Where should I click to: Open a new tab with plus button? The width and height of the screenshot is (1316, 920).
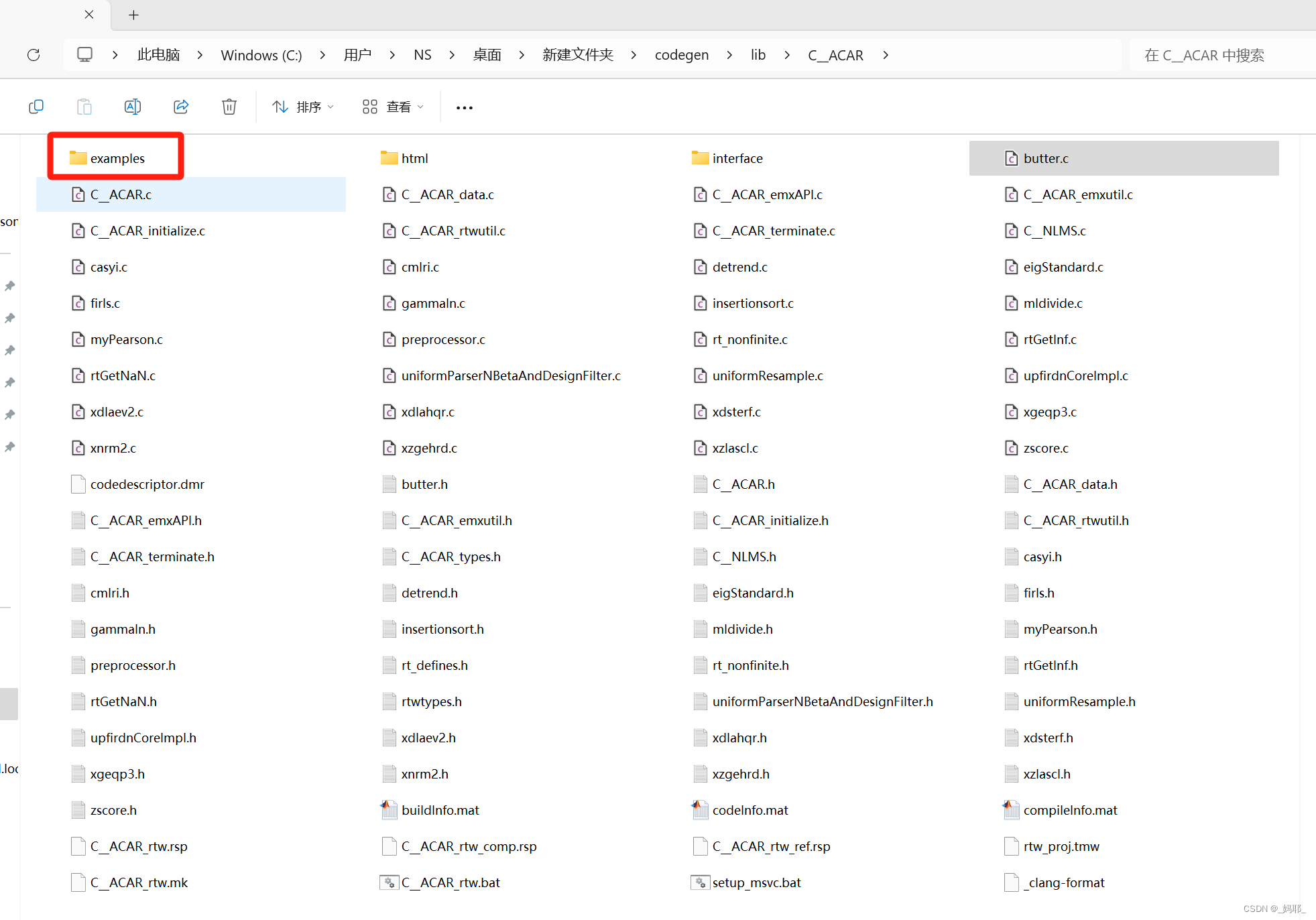(133, 15)
